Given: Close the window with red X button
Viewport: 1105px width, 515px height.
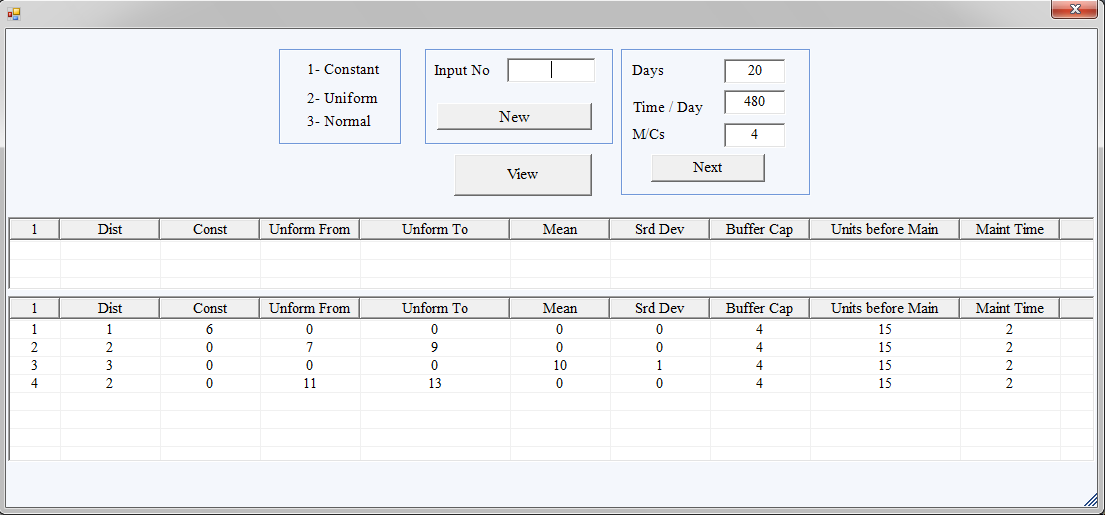Looking at the screenshot, I should (x=1075, y=9).
